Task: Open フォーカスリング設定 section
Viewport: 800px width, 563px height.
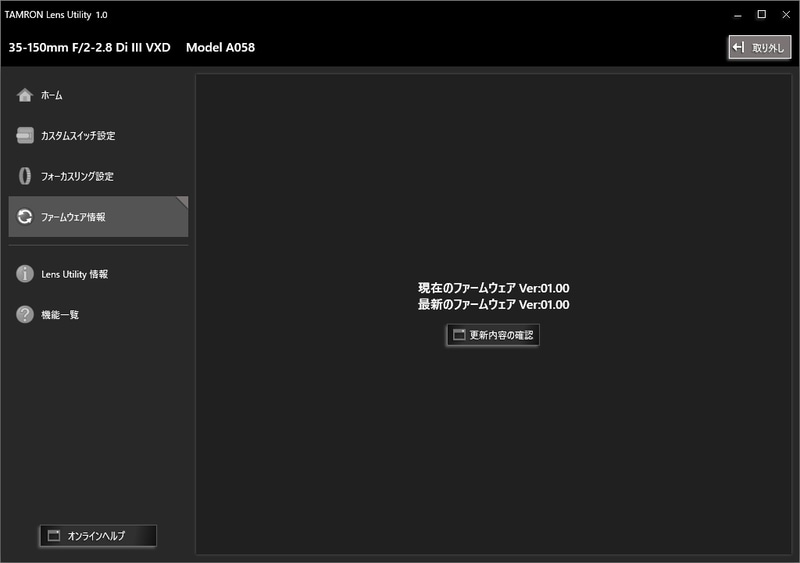Action: point(78,176)
